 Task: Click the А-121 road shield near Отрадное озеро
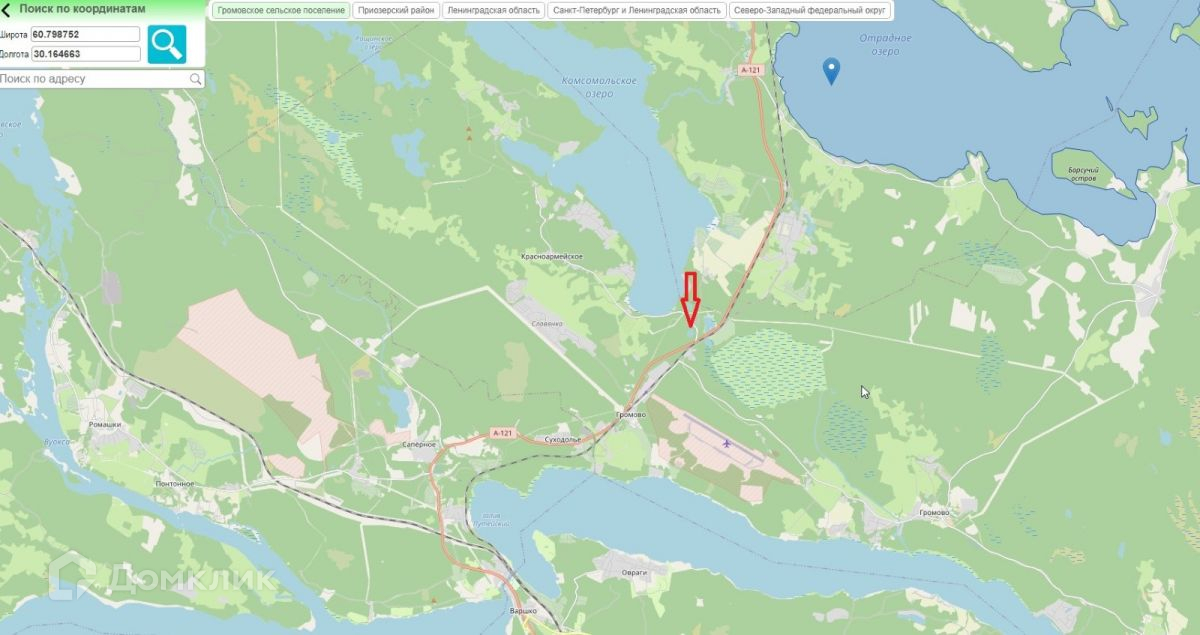tap(751, 70)
